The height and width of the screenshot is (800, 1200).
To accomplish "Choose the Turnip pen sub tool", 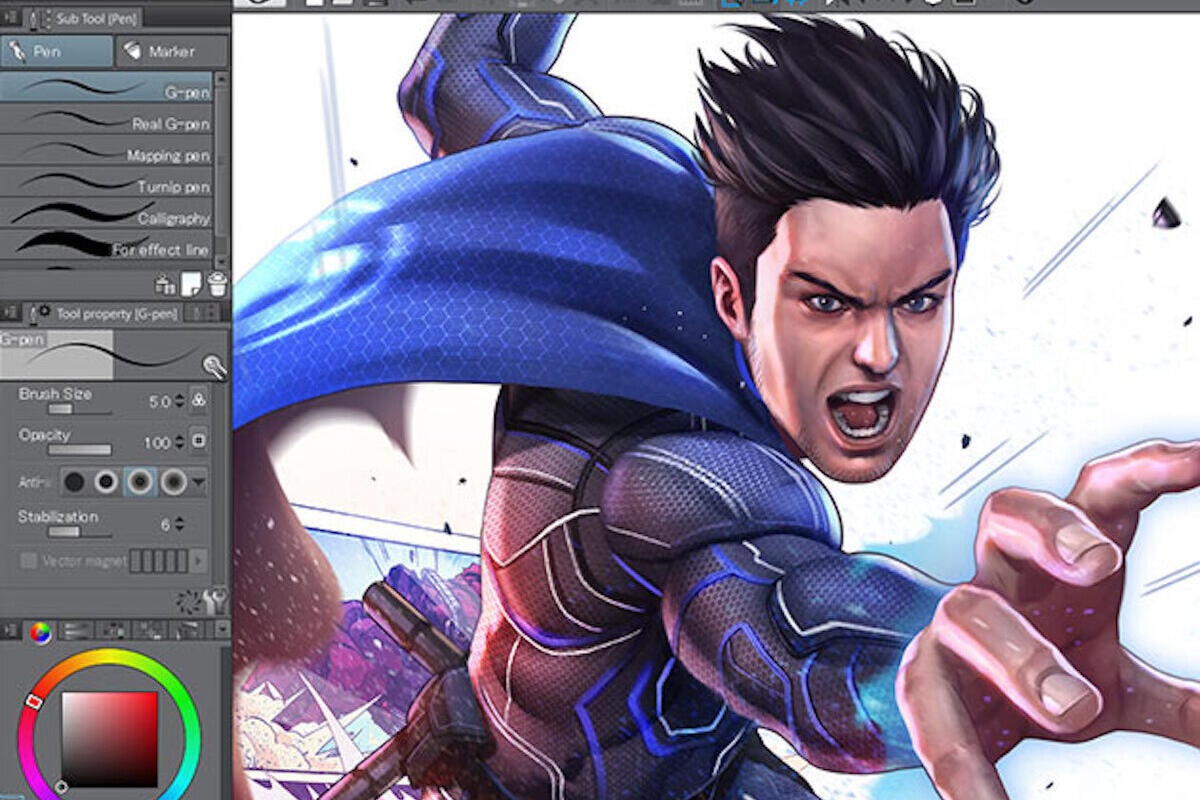I will (106, 182).
